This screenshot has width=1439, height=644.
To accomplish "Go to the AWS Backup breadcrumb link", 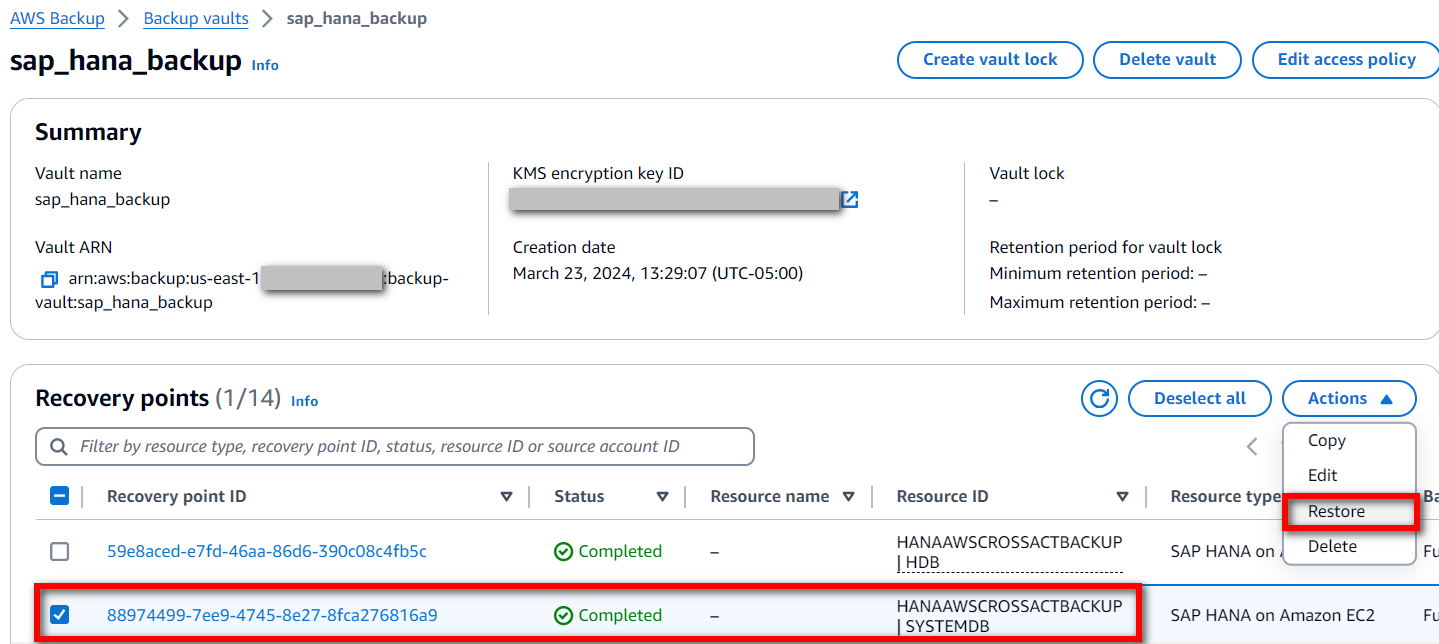I will pyautogui.click(x=57, y=18).
